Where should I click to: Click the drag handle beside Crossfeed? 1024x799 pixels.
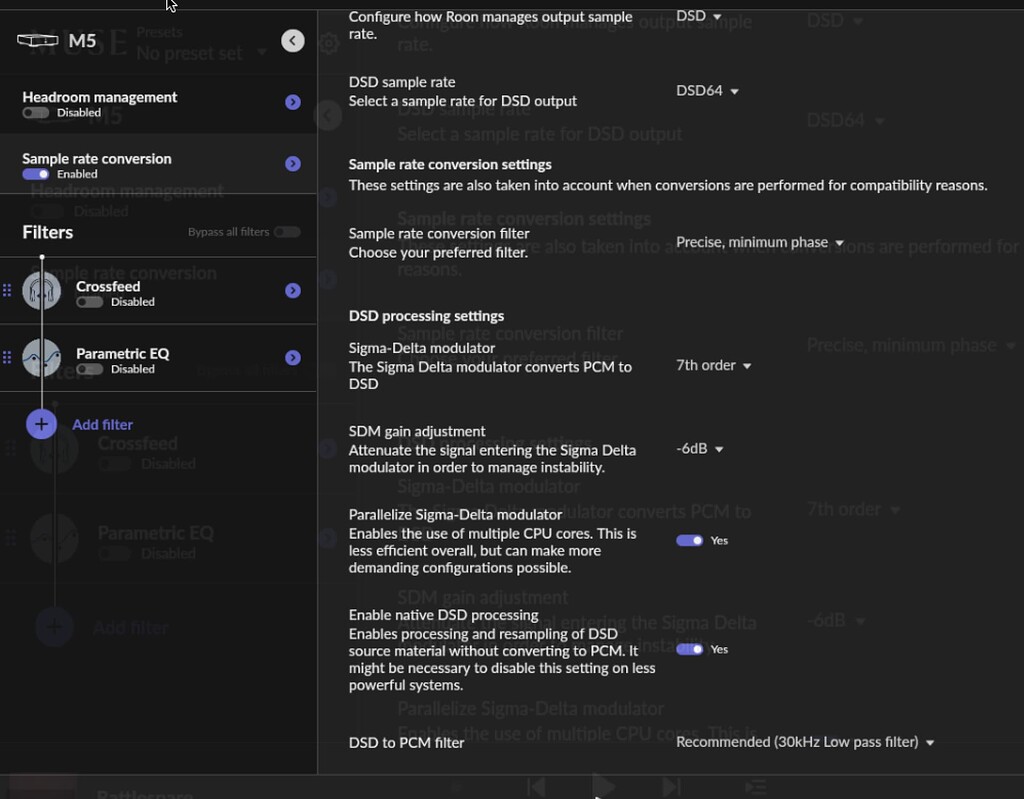pyautogui.click(x=6, y=291)
